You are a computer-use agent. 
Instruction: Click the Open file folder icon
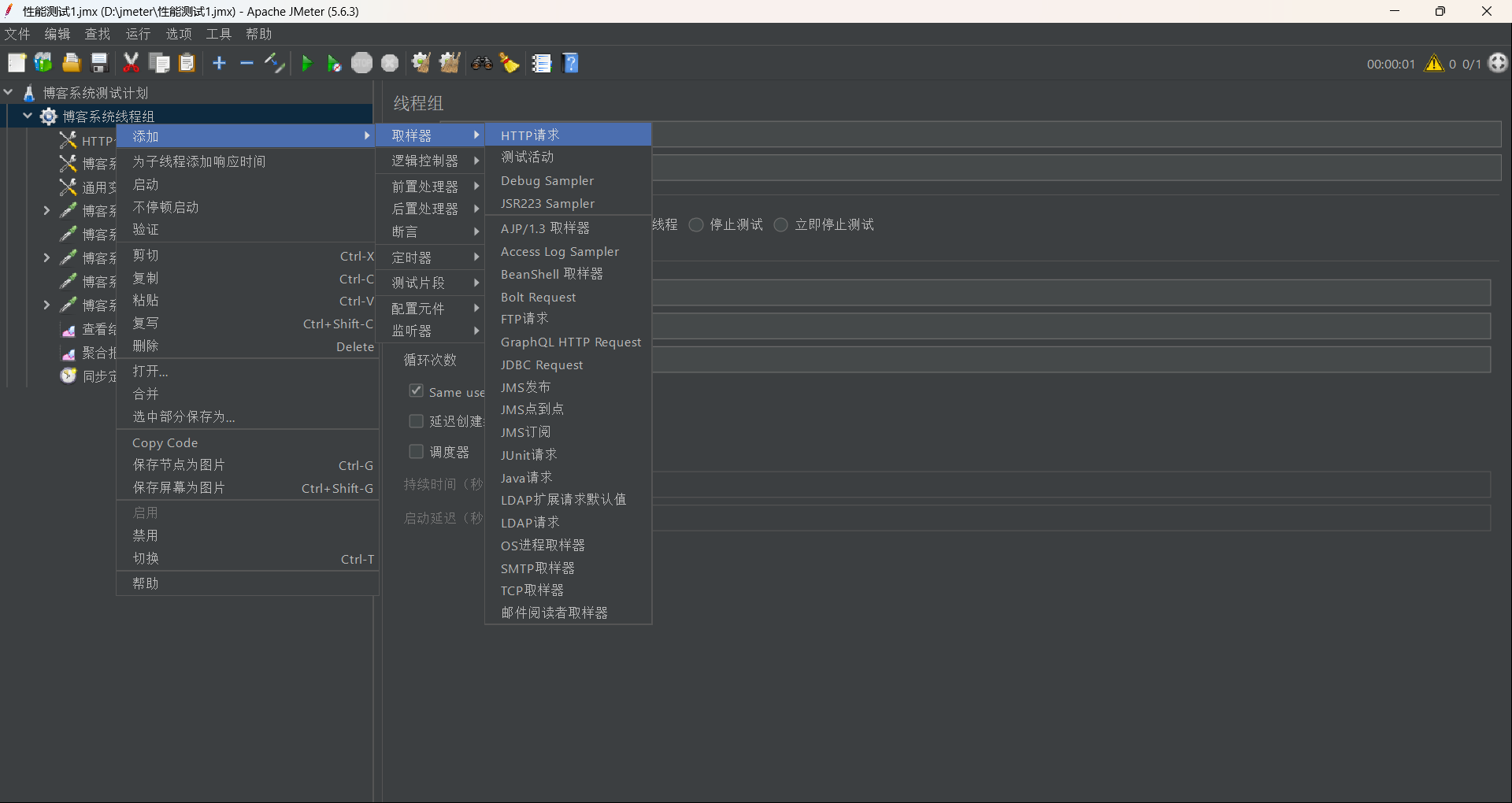click(x=72, y=63)
